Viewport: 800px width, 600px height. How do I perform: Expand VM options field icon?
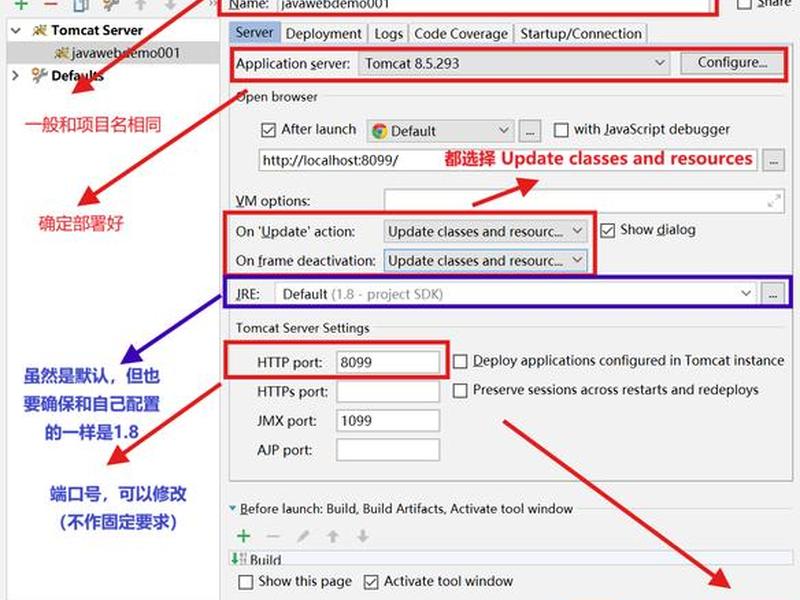[774, 201]
